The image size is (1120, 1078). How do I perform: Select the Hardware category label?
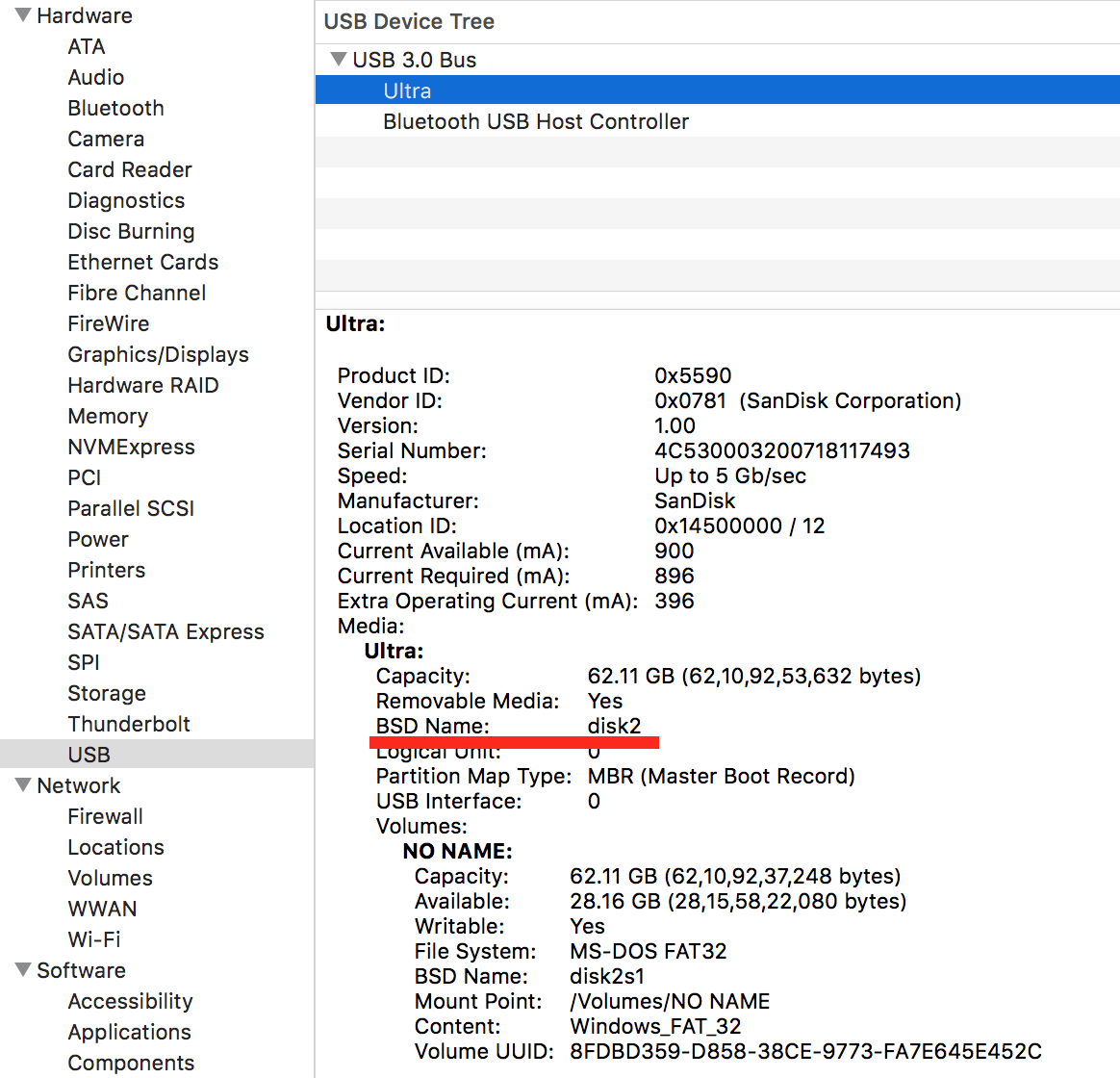[85, 15]
